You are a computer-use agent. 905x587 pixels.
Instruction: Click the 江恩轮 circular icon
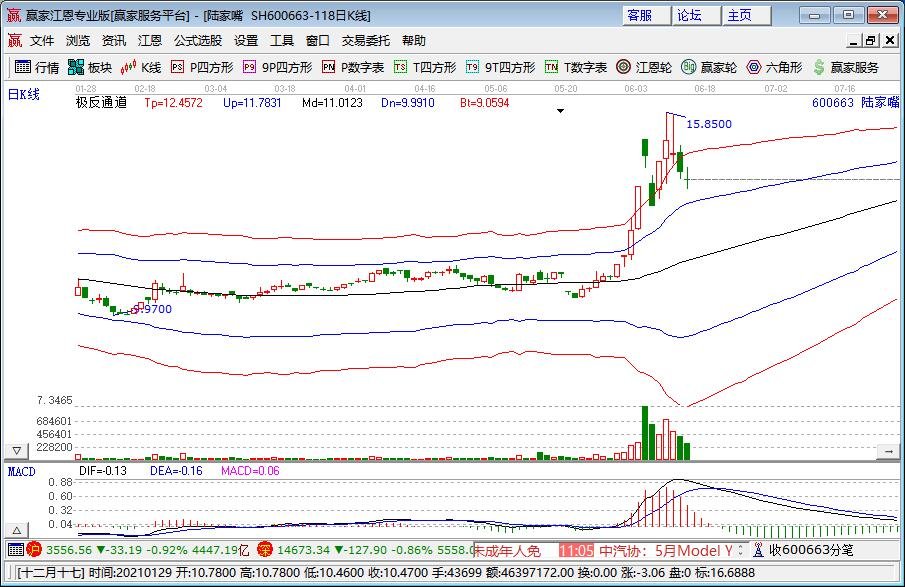[623, 67]
